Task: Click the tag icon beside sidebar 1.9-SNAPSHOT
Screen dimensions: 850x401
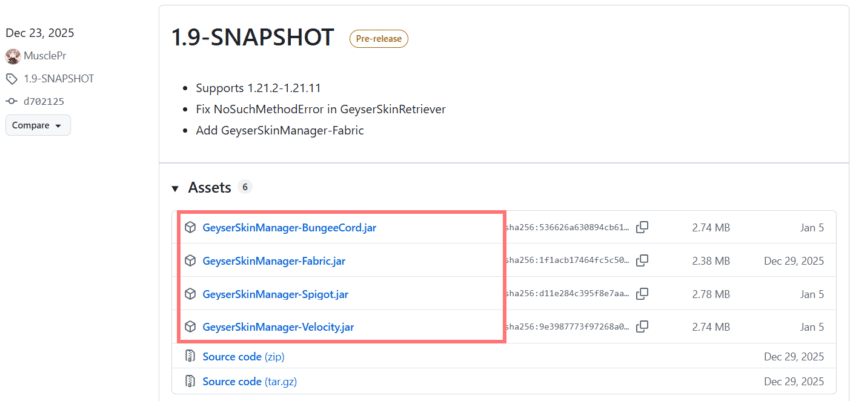Action: pos(12,78)
